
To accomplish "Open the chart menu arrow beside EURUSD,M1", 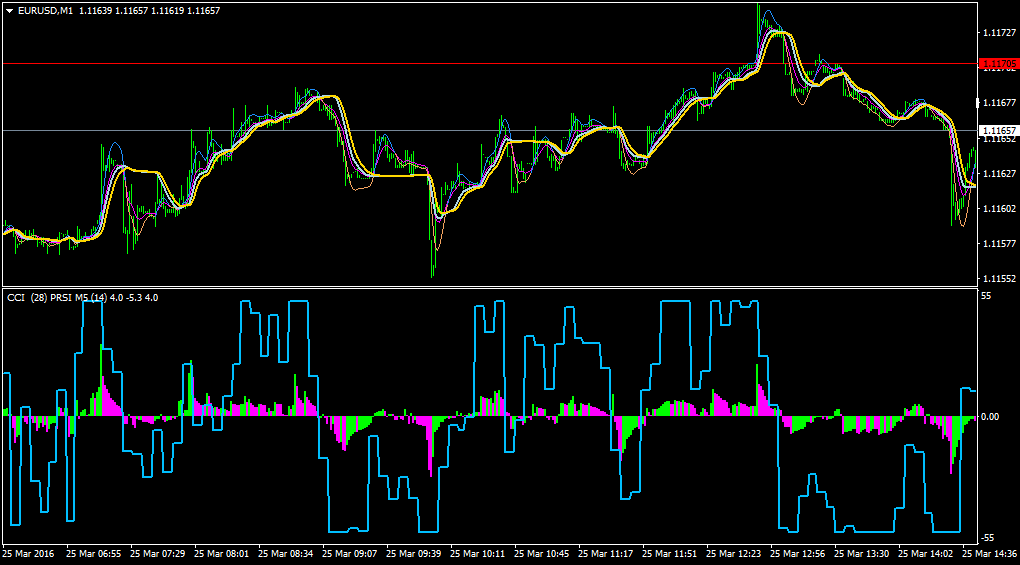I will coord(10,11).
